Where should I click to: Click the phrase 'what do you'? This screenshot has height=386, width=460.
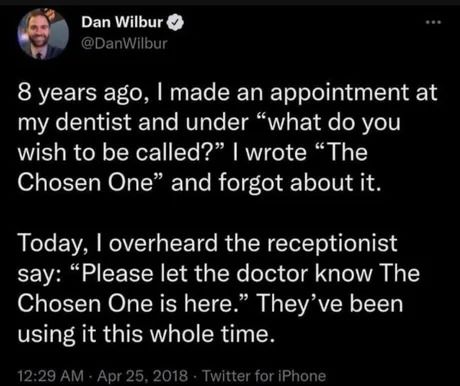[333, 123]
